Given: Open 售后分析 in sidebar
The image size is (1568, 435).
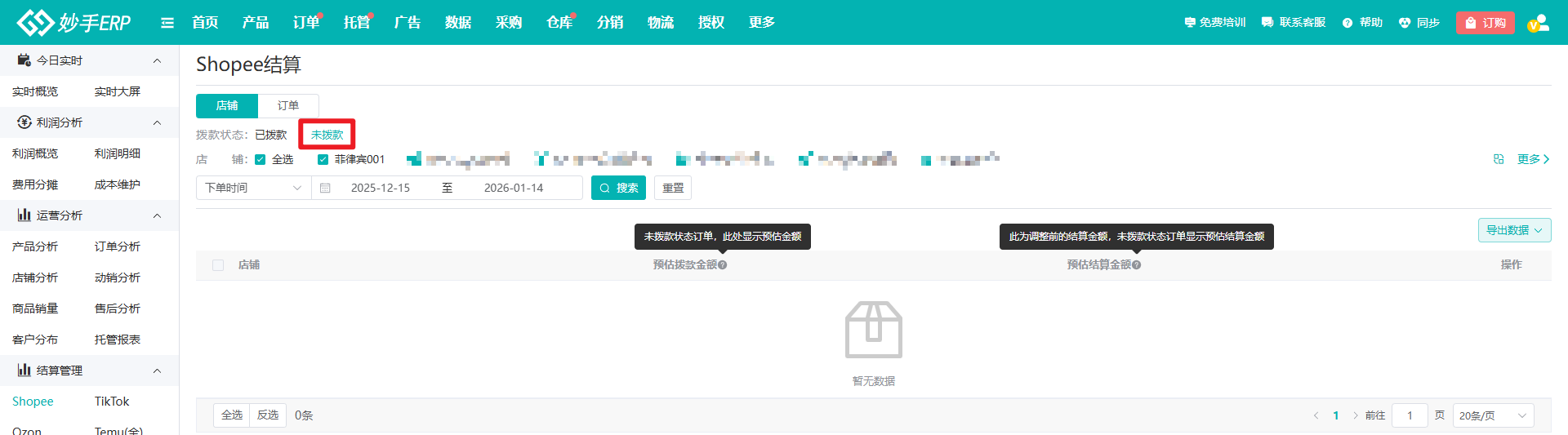Looking at the screenshot, I should coord(118,308).
